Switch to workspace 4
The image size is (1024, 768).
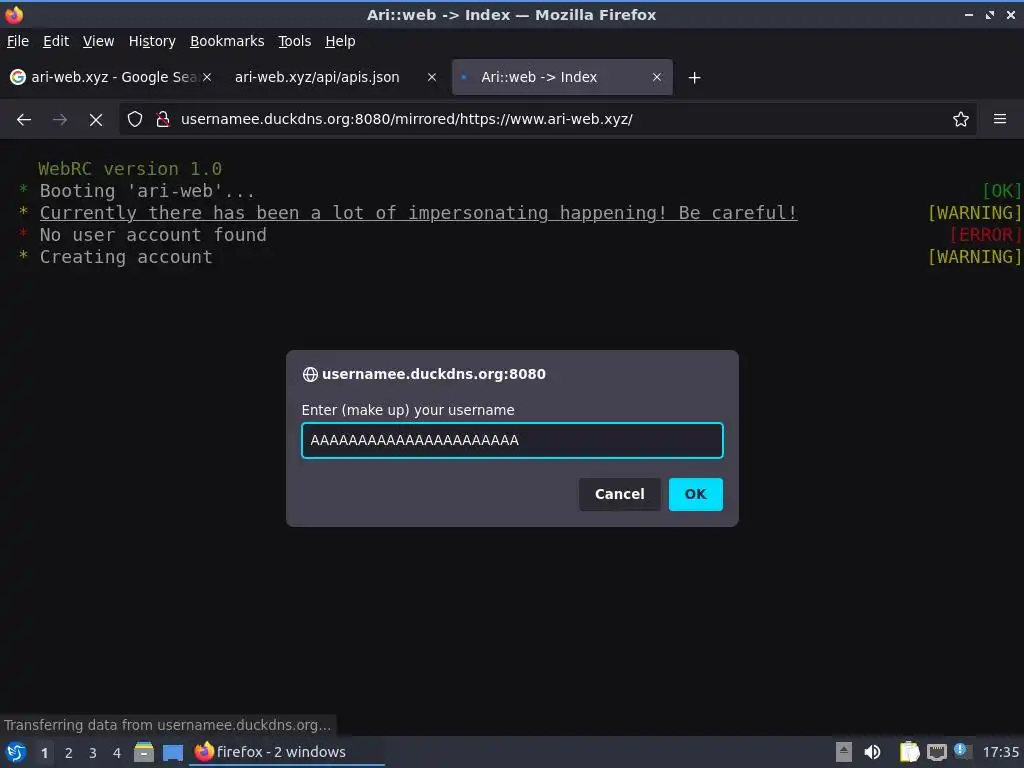(117, 753)
